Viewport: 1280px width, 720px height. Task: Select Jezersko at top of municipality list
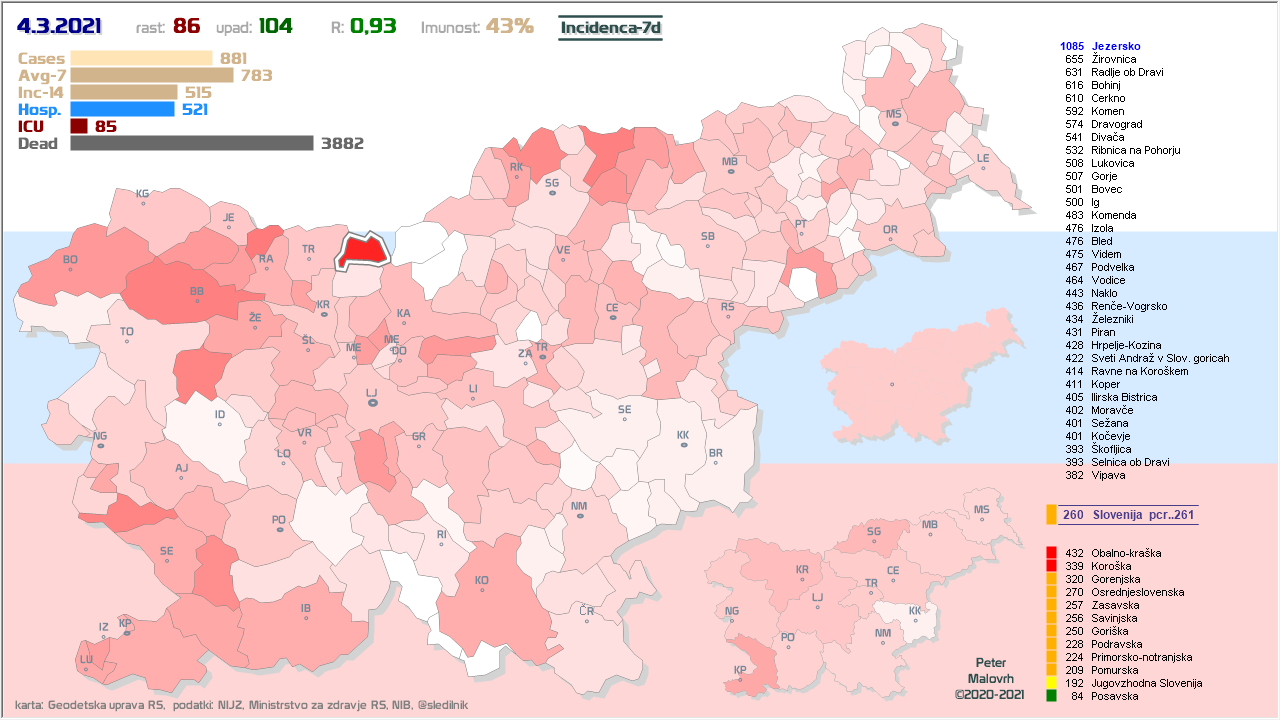tap(1115, 46)
